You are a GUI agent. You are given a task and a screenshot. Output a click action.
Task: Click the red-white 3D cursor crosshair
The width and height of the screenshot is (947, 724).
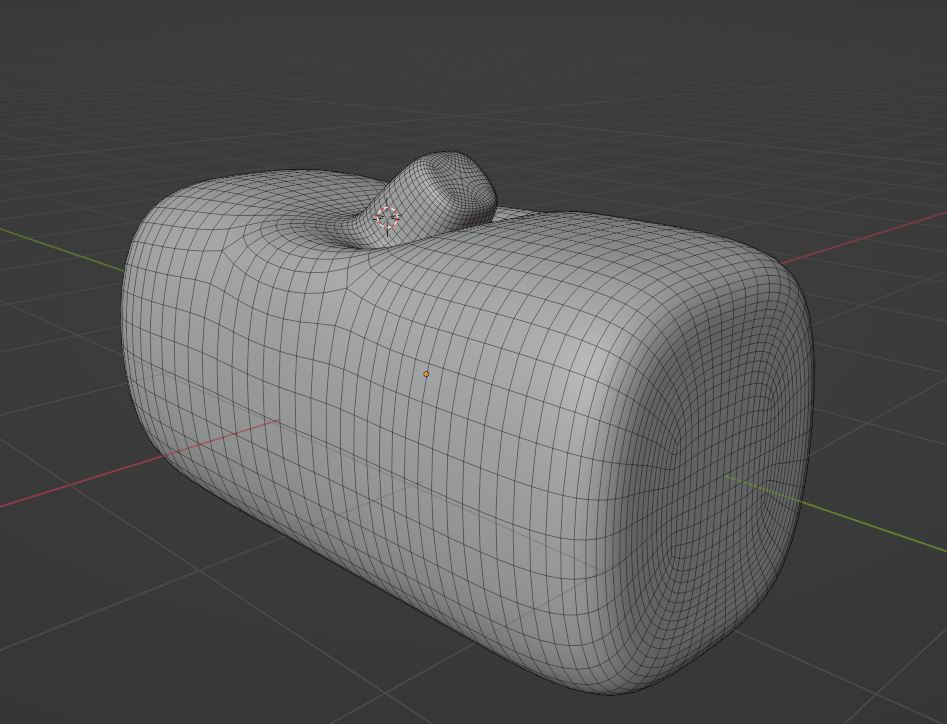[387, 217]
